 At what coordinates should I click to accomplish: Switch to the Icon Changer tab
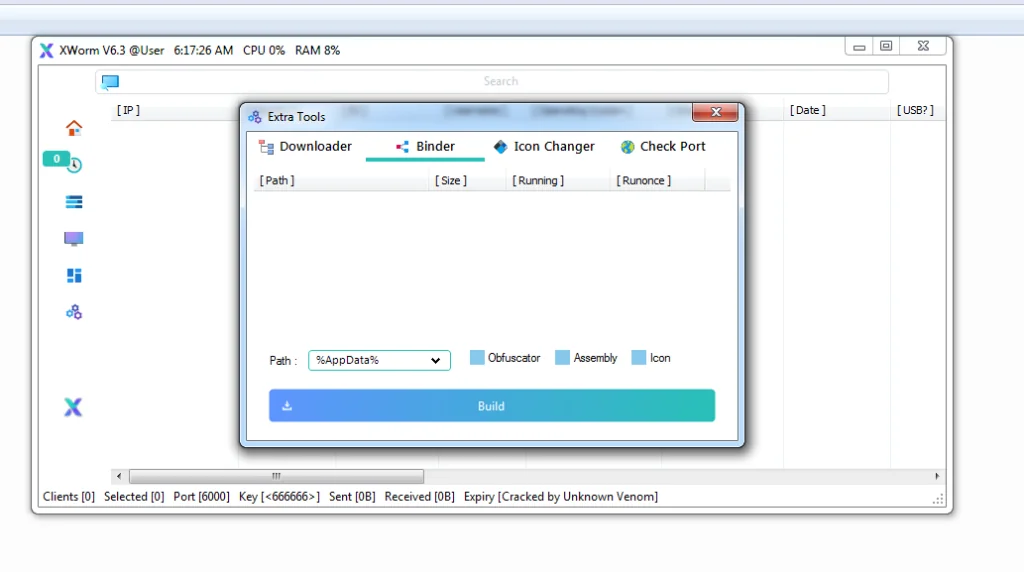pos(543,147)
